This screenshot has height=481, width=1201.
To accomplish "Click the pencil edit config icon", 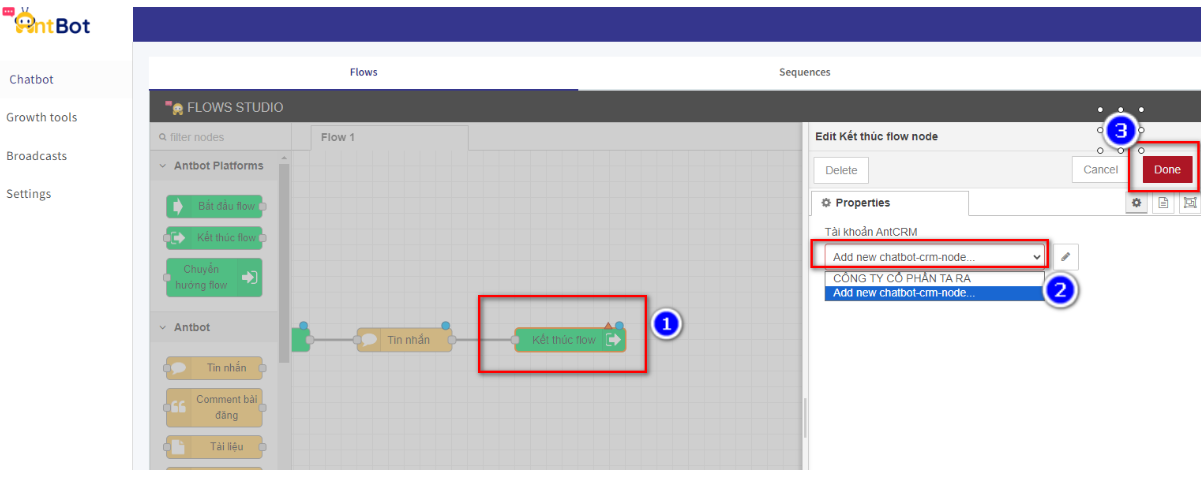I will coord(1066,257).
